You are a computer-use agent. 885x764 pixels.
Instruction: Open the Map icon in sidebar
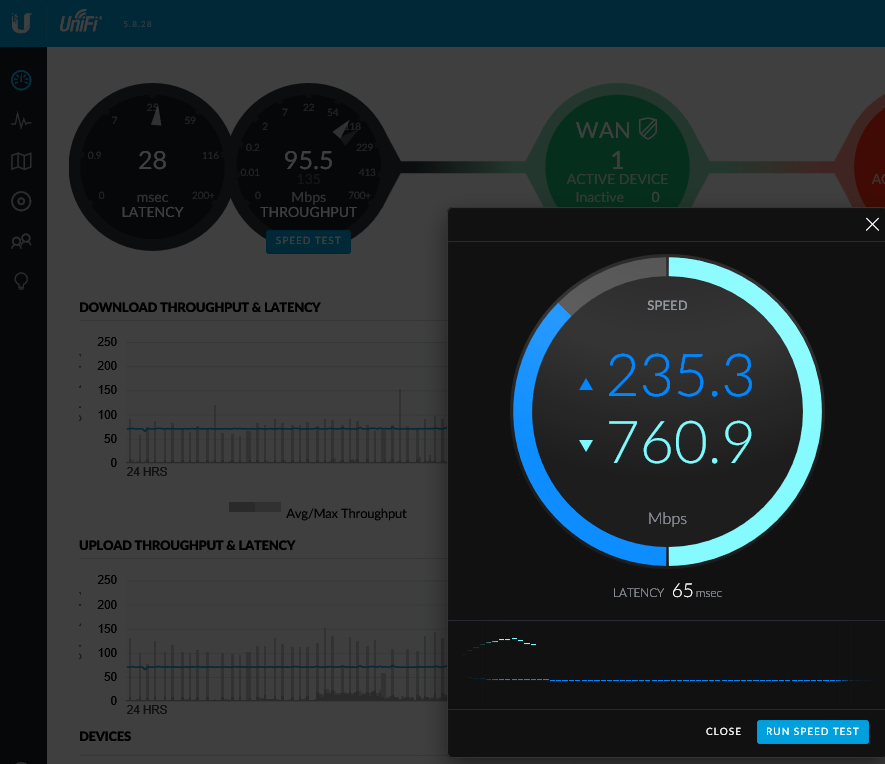(21, 161)
